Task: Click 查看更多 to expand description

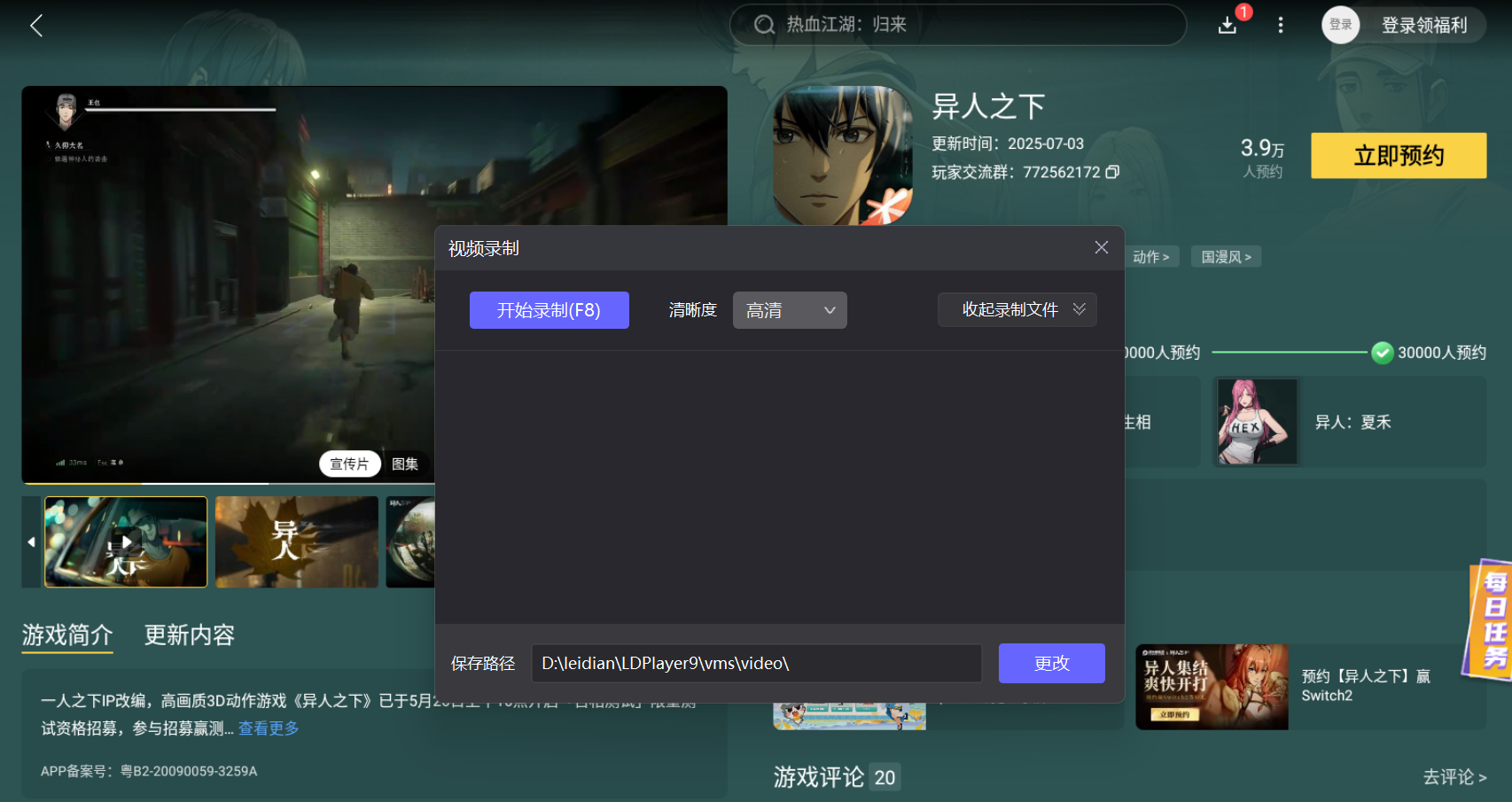Action: click(269, 728)
